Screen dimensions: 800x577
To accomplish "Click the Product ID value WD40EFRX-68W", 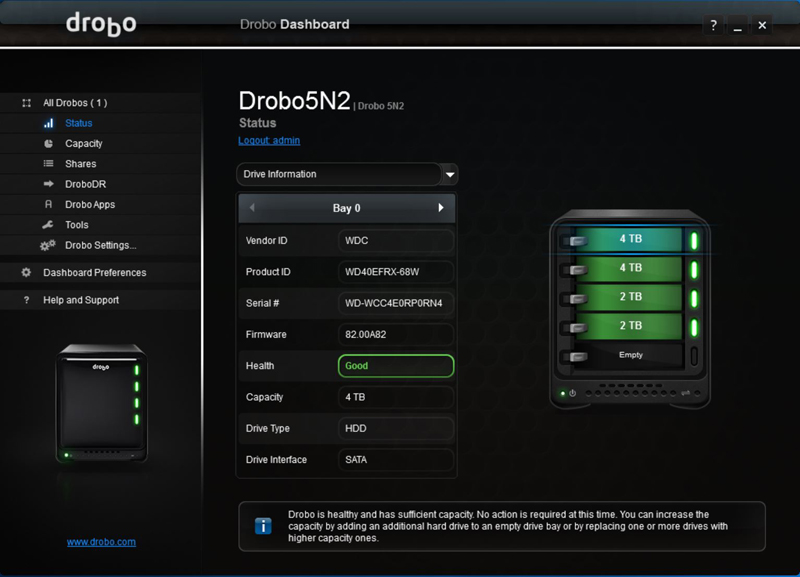I will point(396,272).
